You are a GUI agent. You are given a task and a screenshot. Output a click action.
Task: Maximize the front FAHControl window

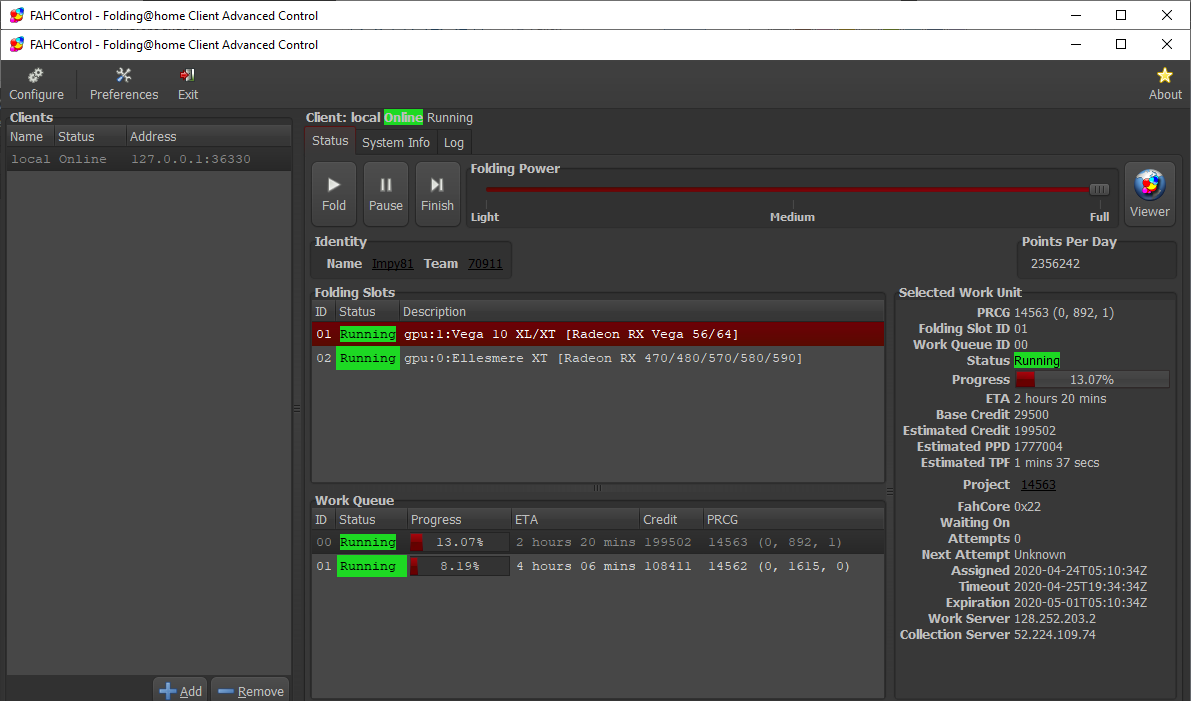click(x=1120, y=44)
